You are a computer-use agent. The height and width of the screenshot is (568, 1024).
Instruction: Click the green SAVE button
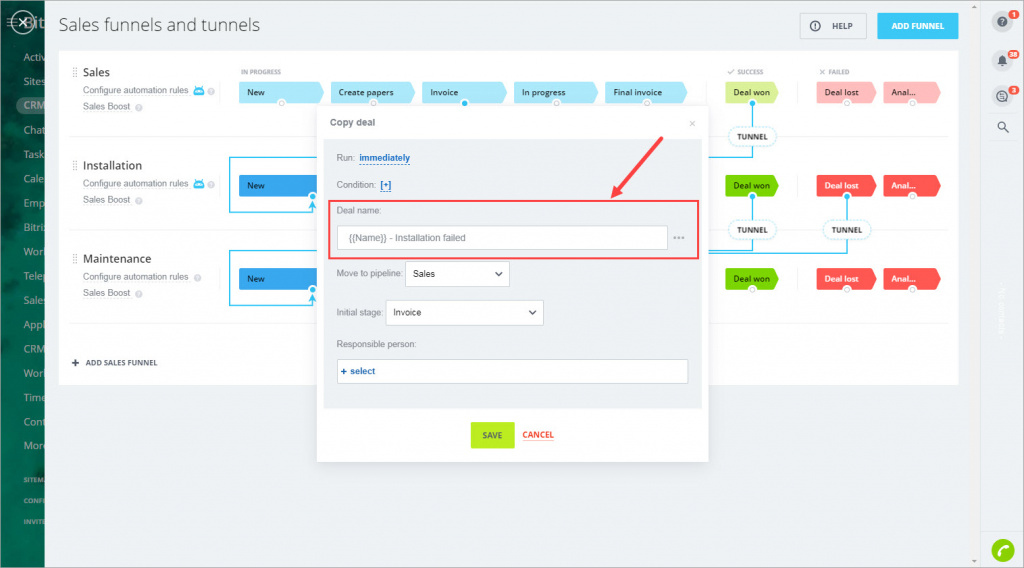[x=492, y=435]
